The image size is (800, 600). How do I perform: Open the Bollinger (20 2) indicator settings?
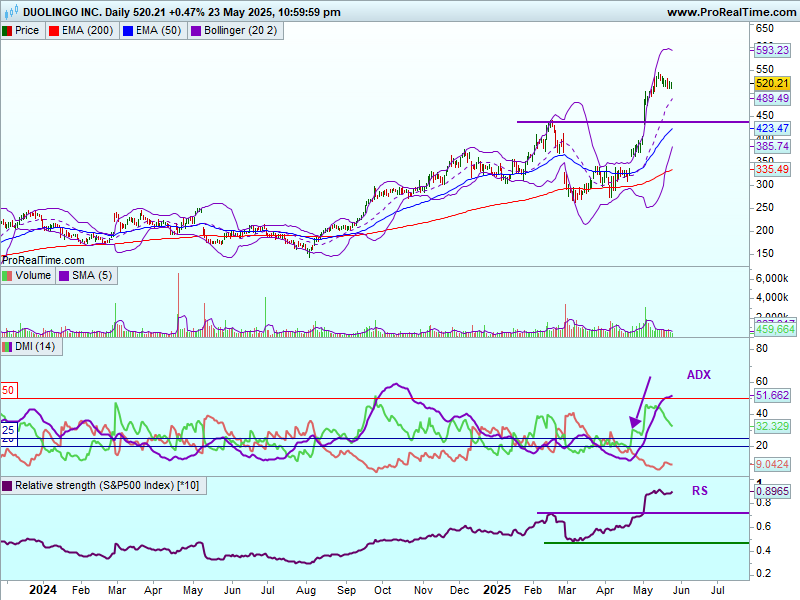pyautogui.click(x=240, y=31)
